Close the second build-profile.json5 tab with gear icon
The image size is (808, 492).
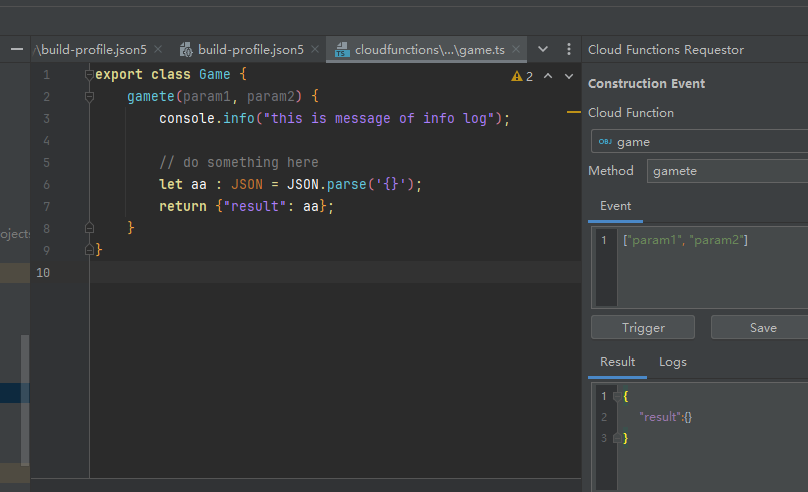point(317,49)
